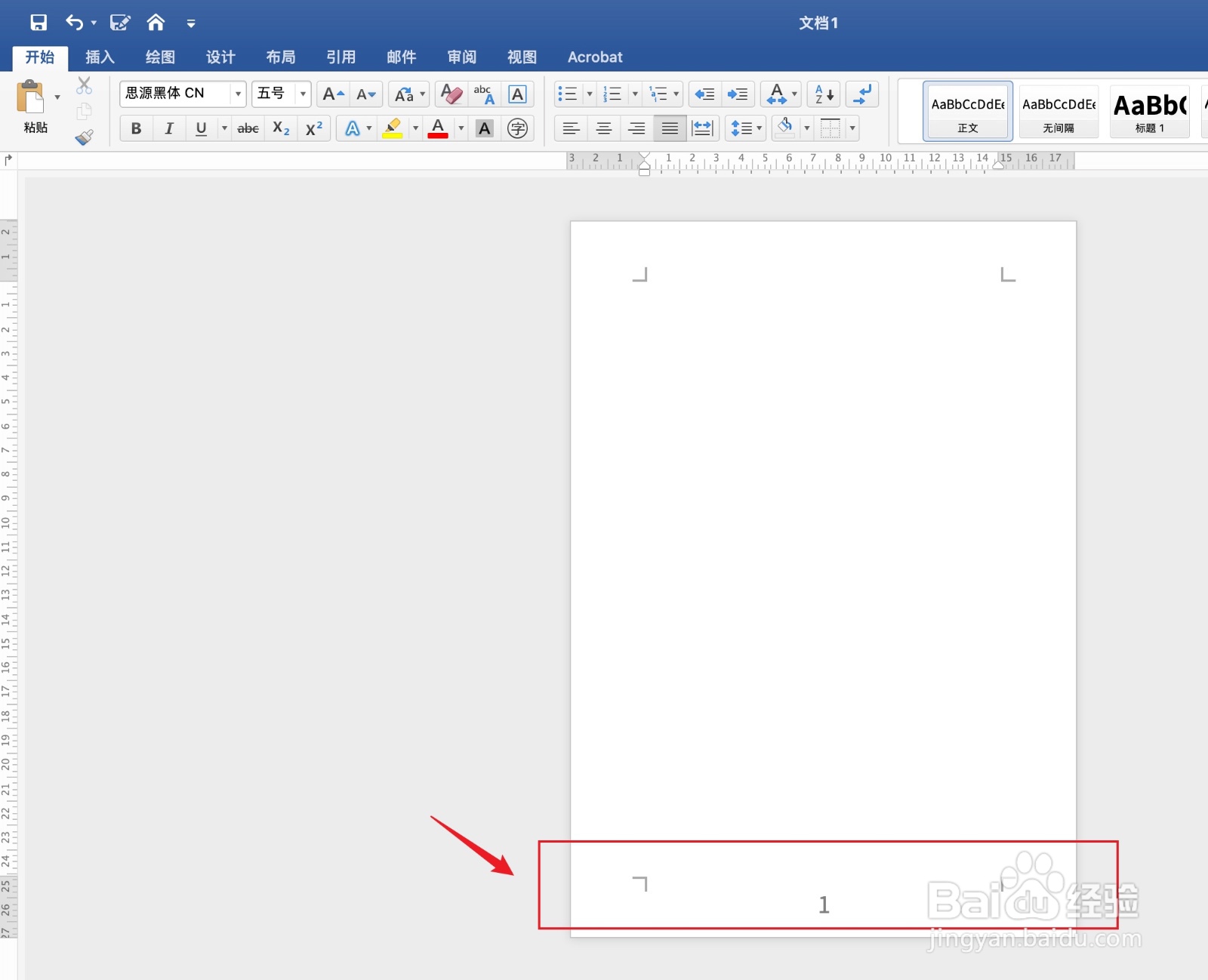
Task: Center align the paragraph
Action: tap(604, 128)
